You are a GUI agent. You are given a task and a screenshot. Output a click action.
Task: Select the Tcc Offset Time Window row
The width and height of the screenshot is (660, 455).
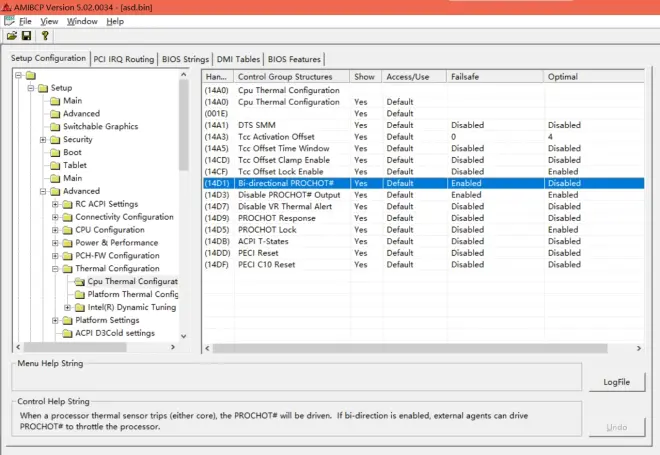(x=423, y=149)
